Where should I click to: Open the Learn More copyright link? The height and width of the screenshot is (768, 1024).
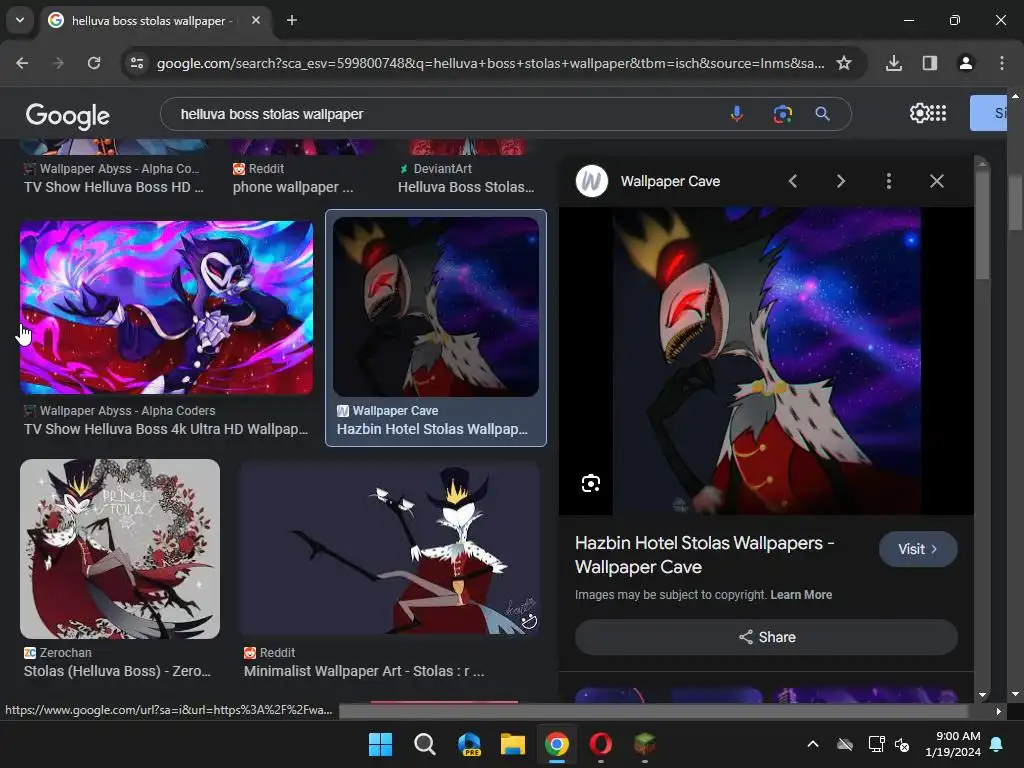click(801, 595)
